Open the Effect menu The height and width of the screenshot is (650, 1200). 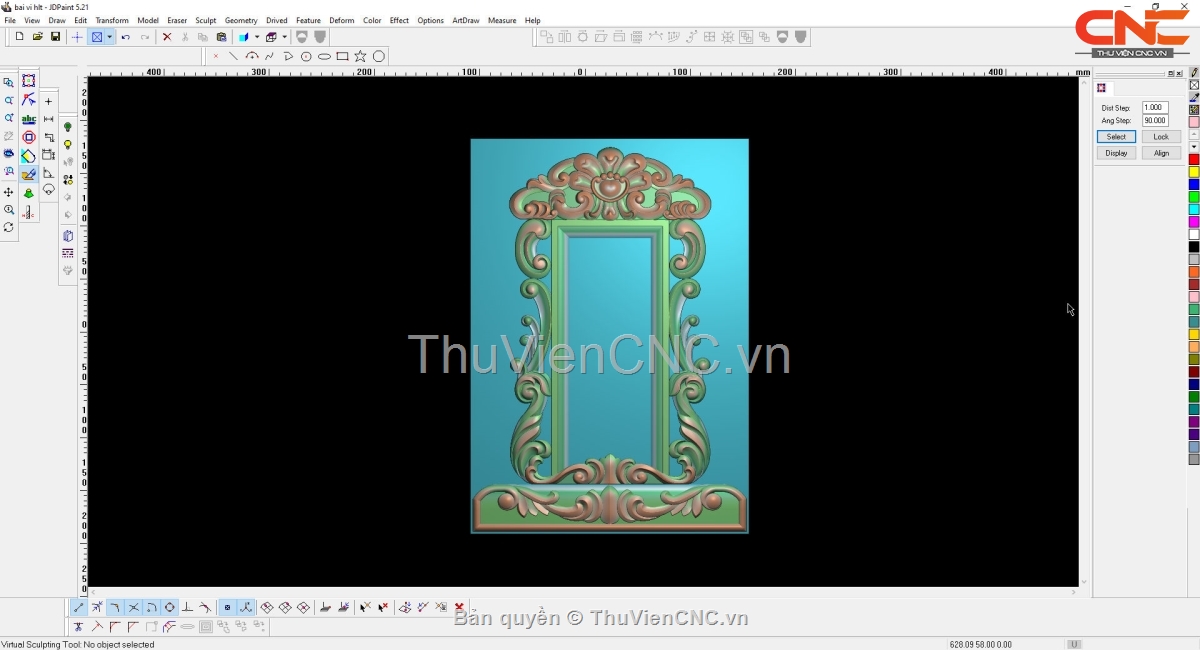coord(399,20)
